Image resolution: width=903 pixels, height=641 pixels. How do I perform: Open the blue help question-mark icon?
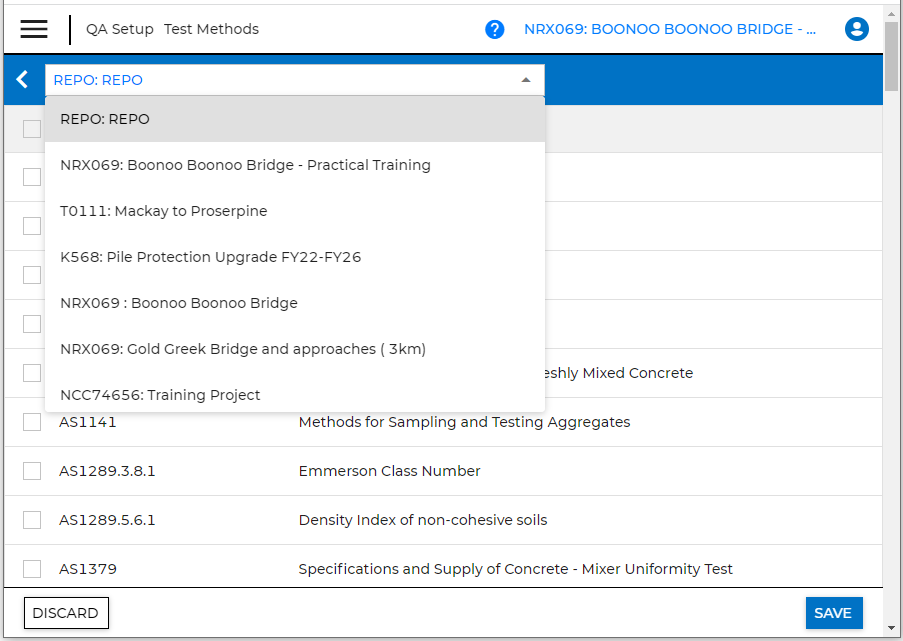[495, 29]
